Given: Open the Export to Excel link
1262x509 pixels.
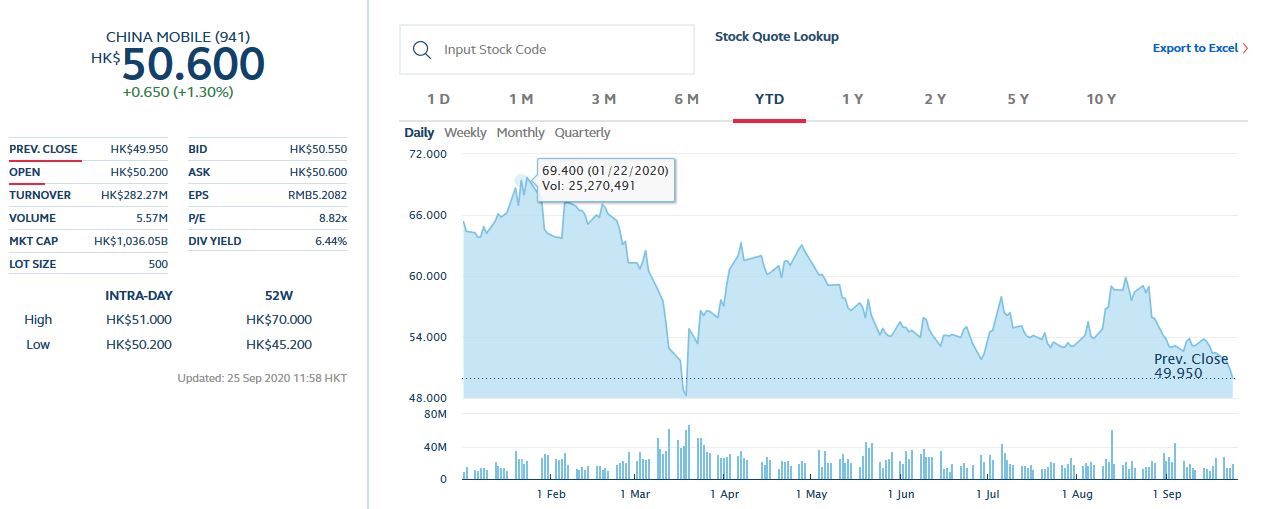Looking at the screenshot, I should 1195,48.
